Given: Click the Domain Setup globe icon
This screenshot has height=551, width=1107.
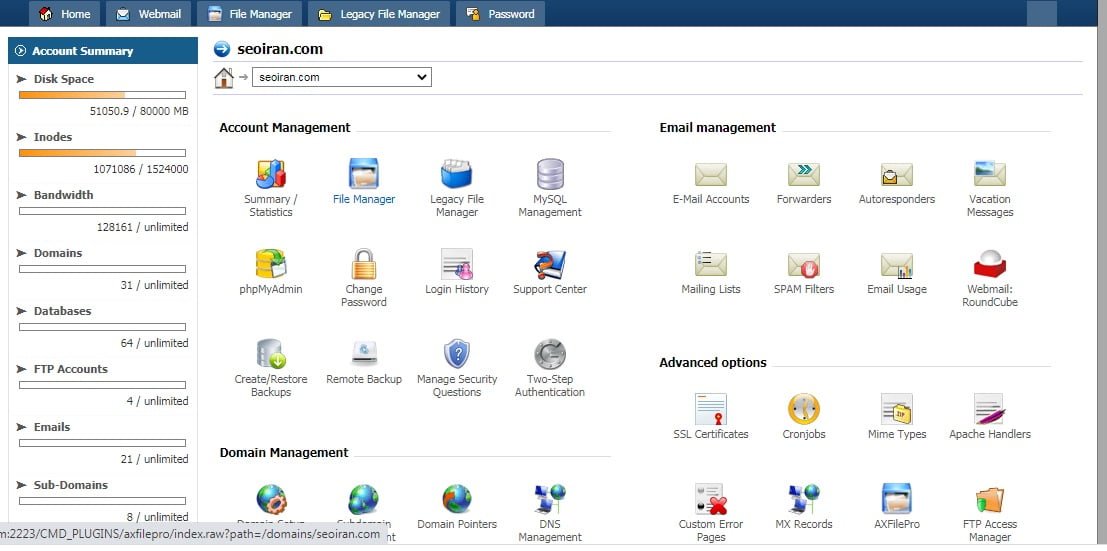Looking at the screenshot, I should coord(270,499).
